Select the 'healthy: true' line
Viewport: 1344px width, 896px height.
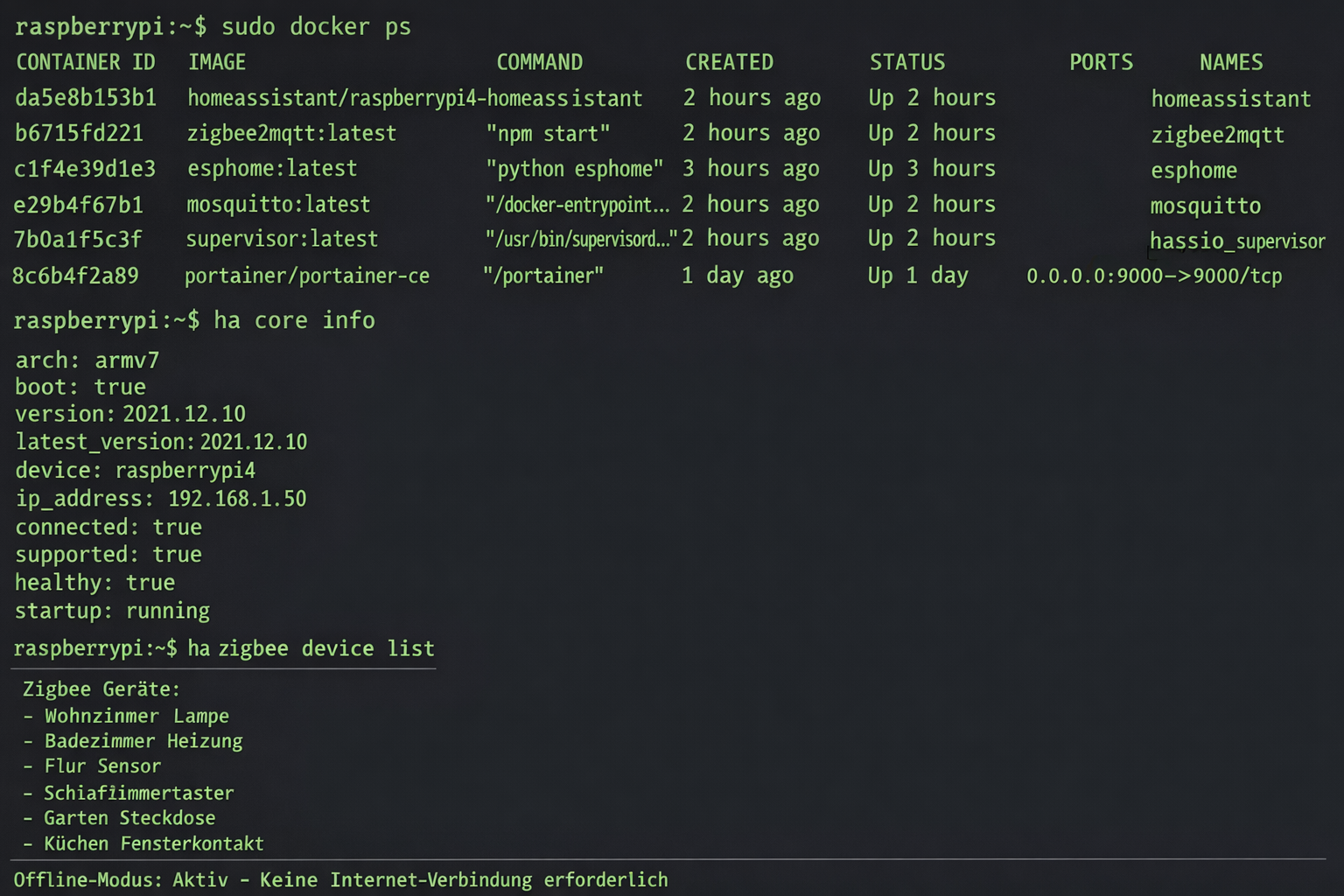(x=94, y=583)
